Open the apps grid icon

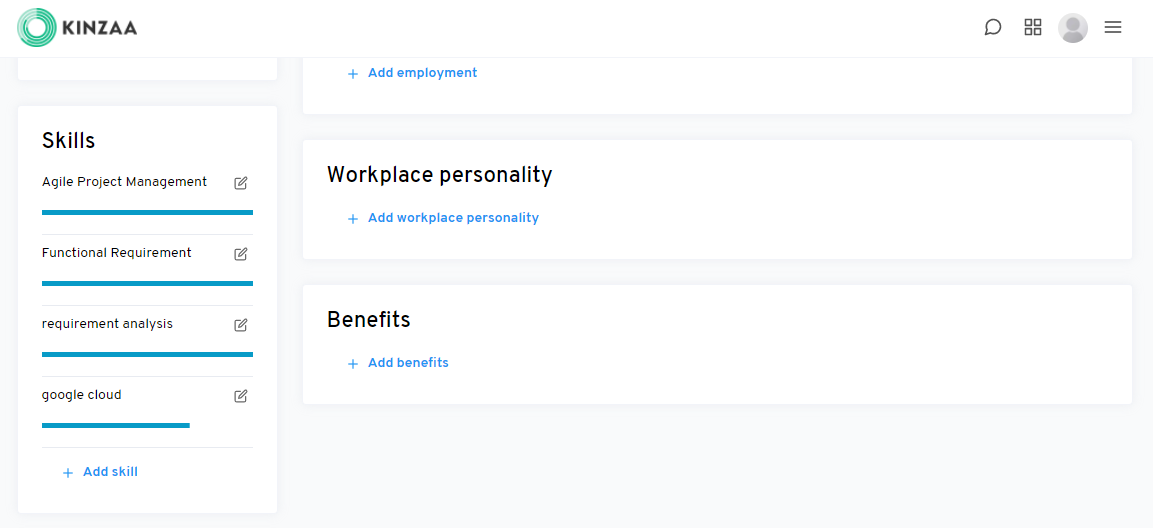tap(1033, 27)
